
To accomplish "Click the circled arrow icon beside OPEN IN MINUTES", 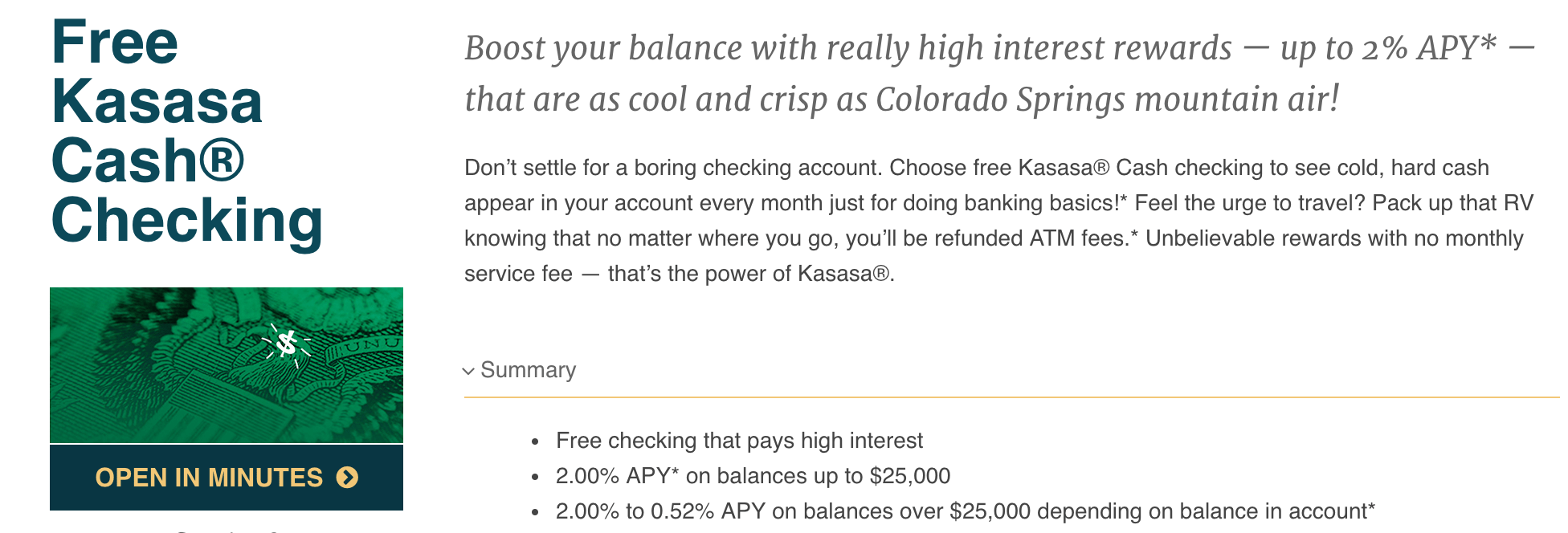I will coord(348,478).
